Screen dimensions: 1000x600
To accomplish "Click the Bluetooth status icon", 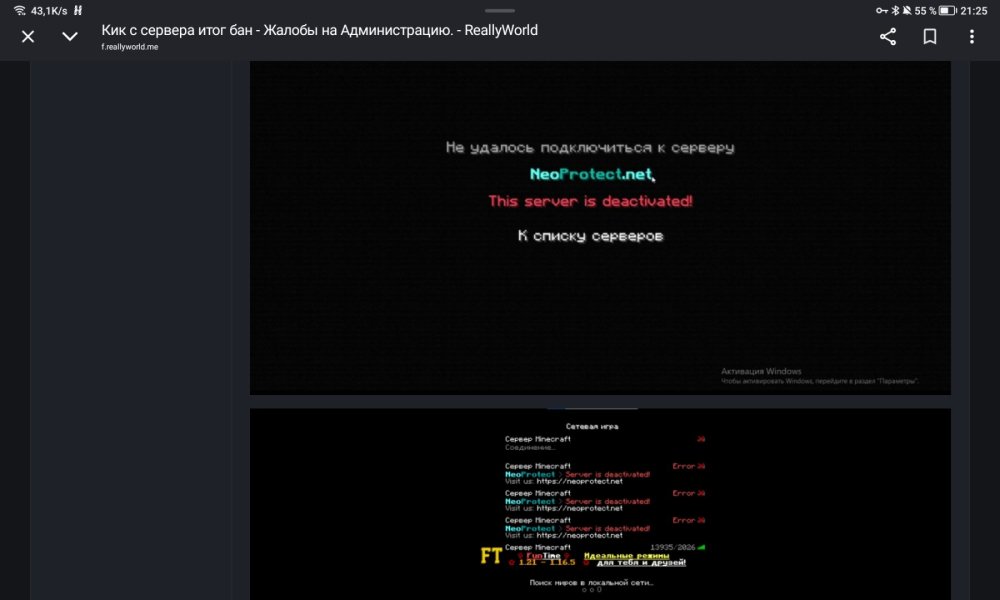I will 895,10.
